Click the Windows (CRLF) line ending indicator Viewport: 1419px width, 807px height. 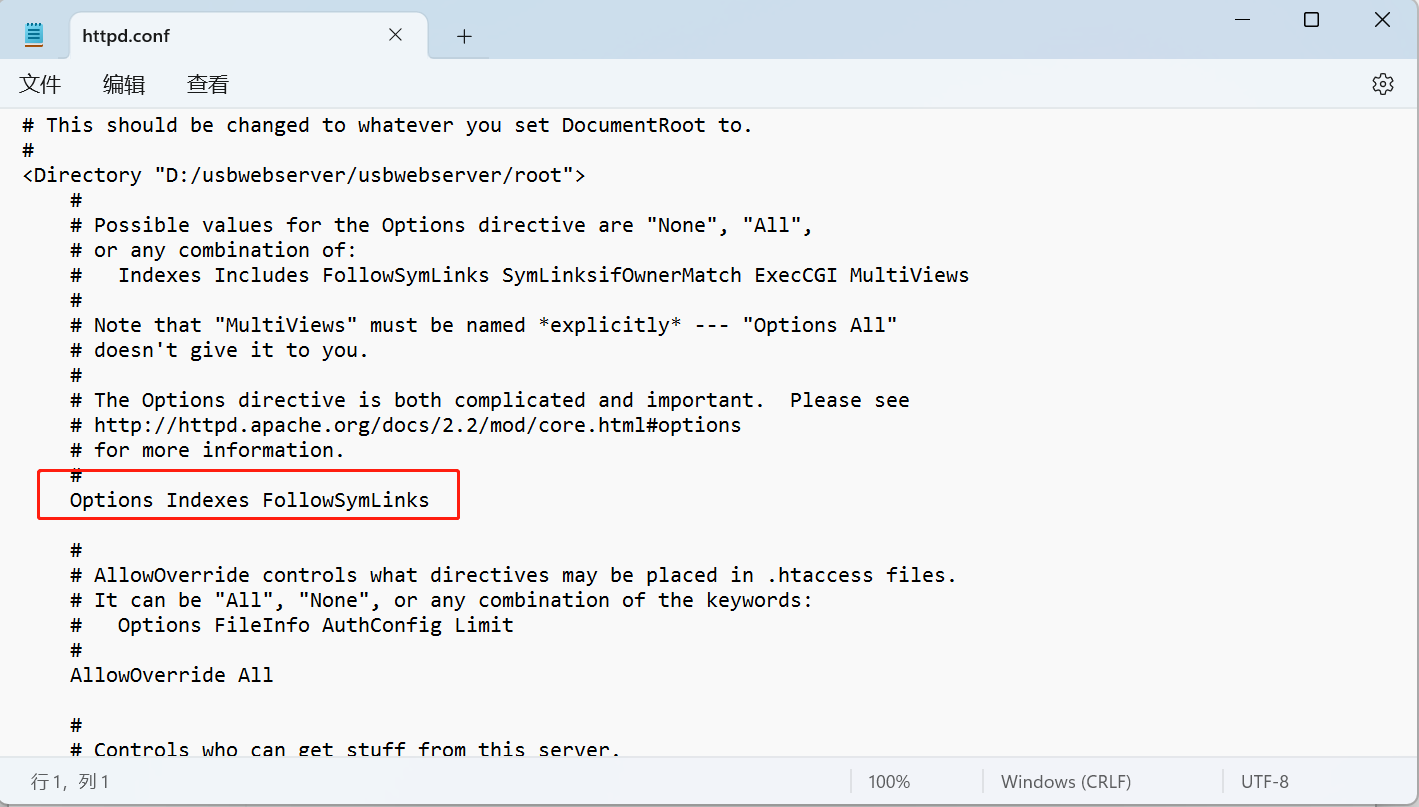coord(1066,782)
